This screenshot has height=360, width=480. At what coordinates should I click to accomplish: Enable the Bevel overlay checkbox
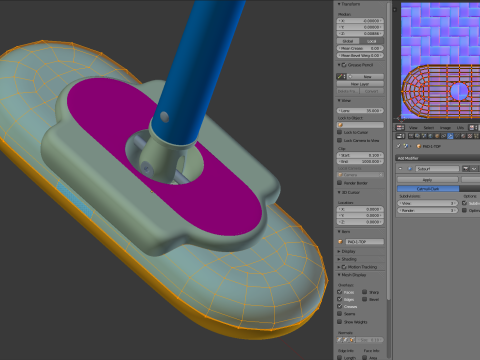pyautogui.click(x=364, y=299)
